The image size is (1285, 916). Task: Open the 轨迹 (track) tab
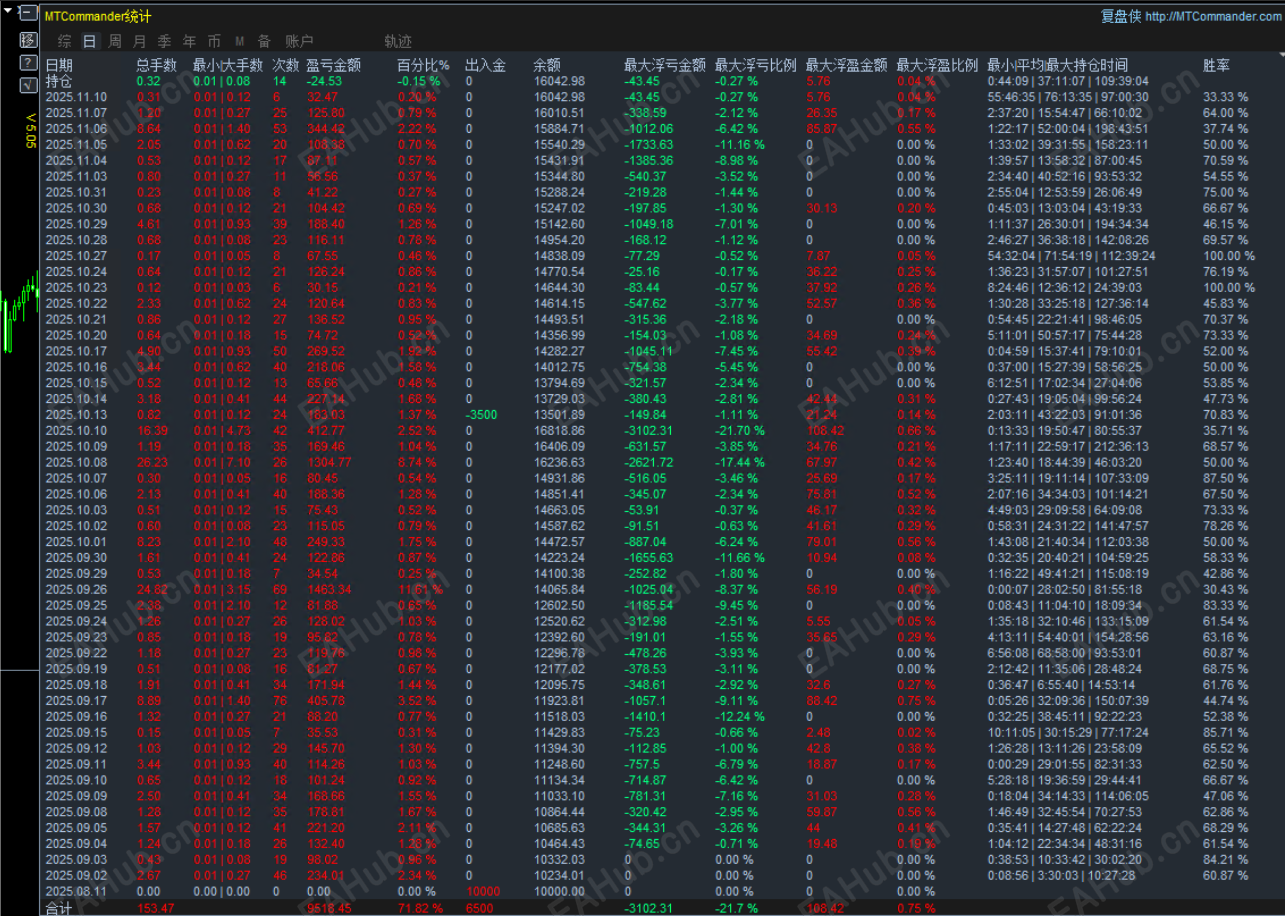point(398,41)
